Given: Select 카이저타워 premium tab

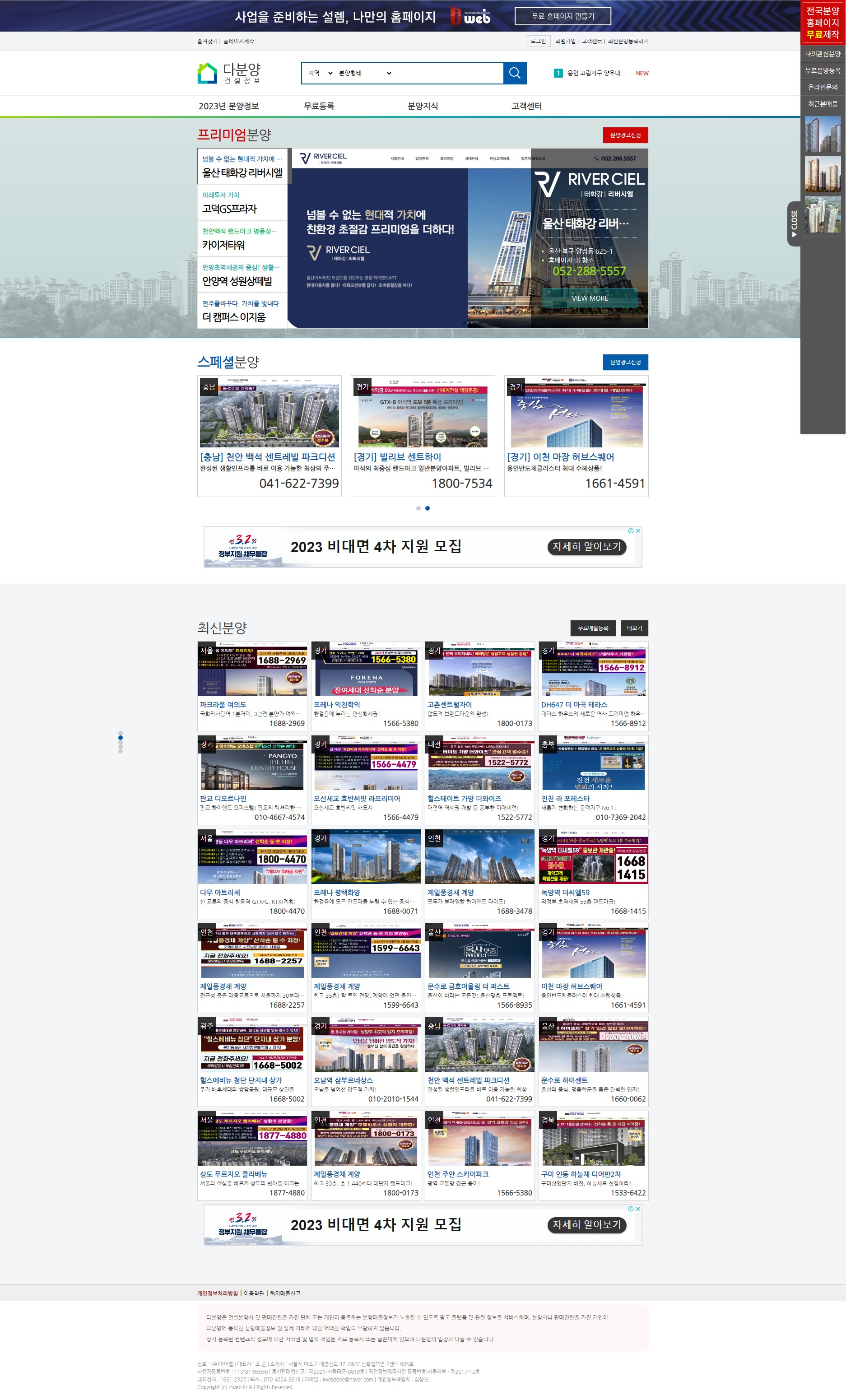Looking at the screenshot, I should pos(242,239).
